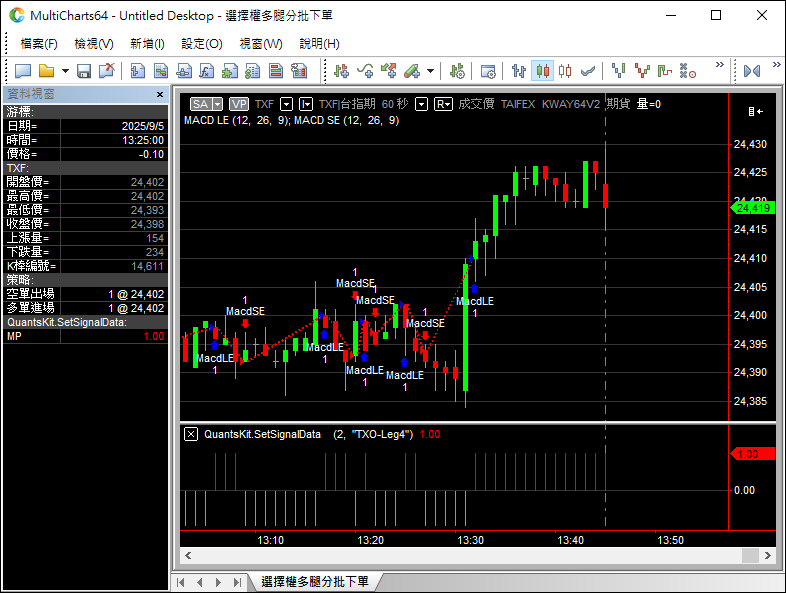Click the insert drawing pencil icon
This screenshot has height=593, width=786.
[412, 71]
